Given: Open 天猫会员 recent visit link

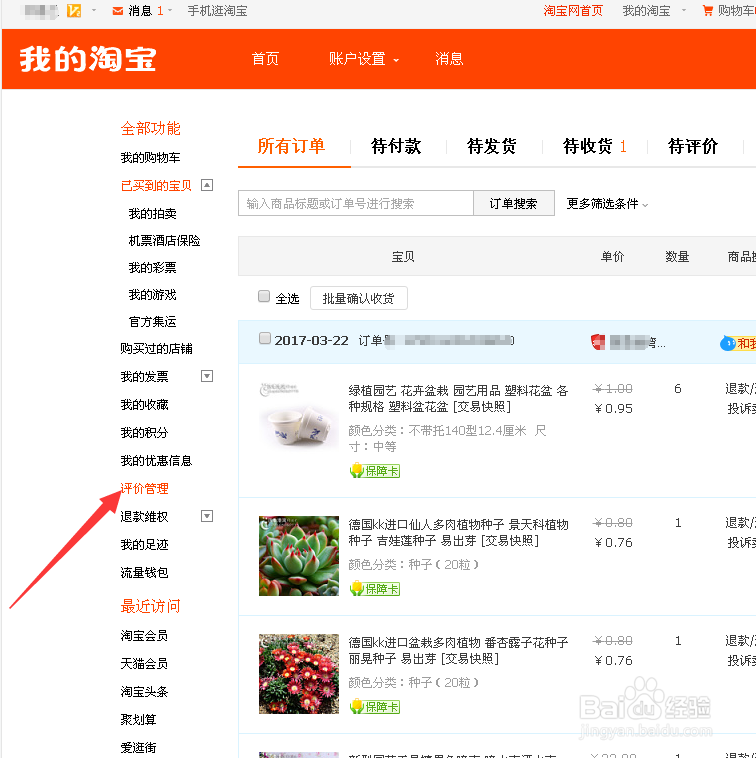Looking at the screenshot, I should (145, 664).
